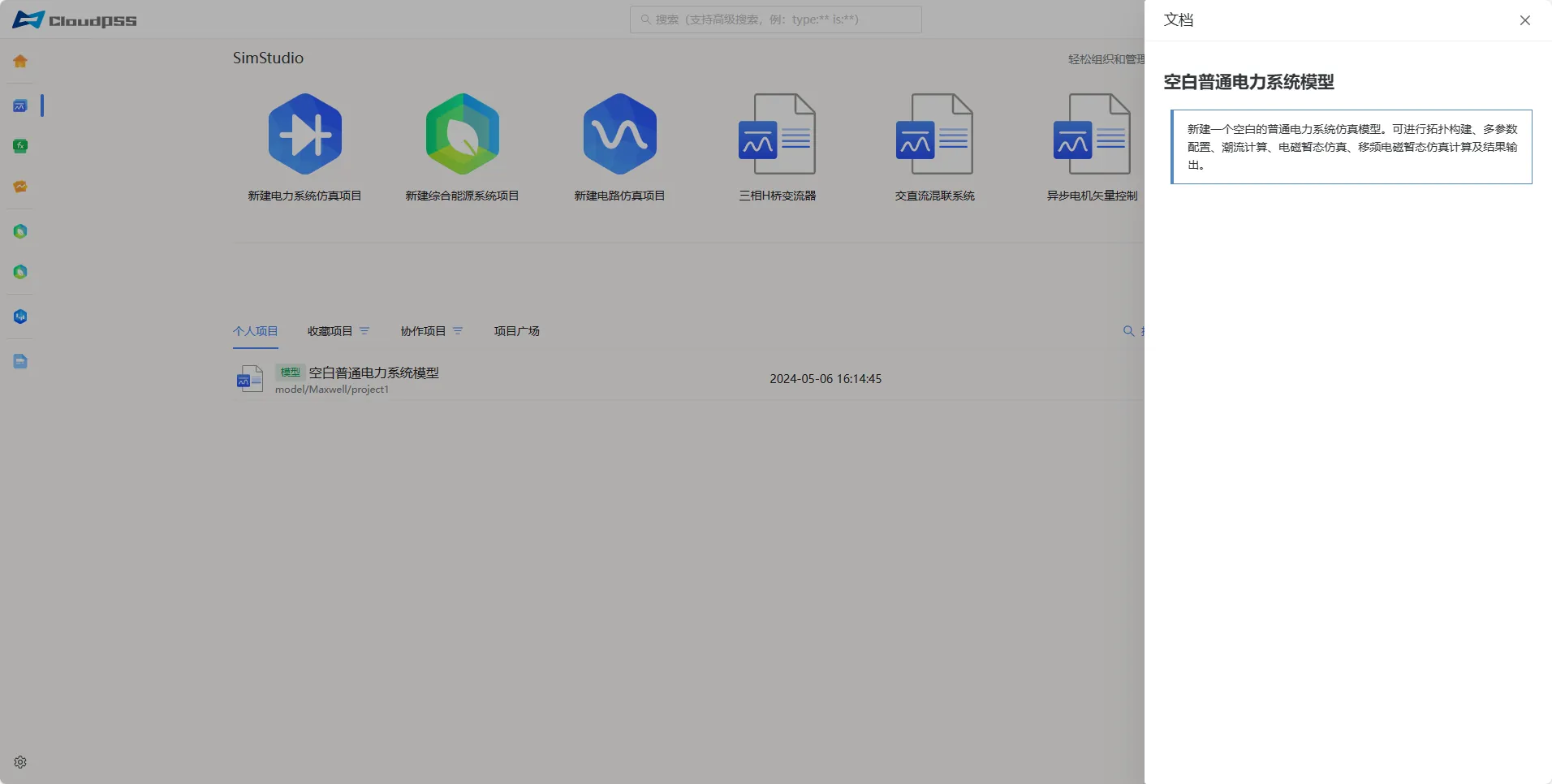Switch to the 协作项目 tab
Viewport: 1552px width, 784px height.
423,331
